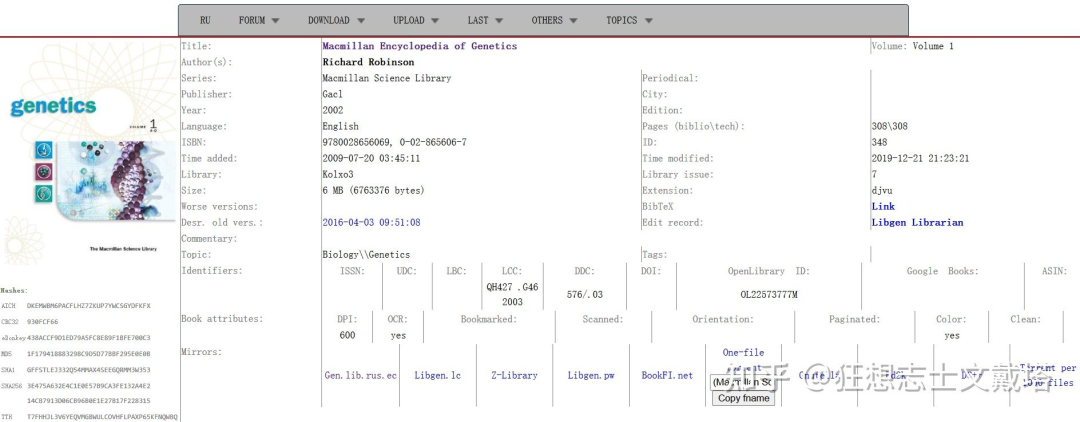Focus the filename text field above Copy fname
The image size is (1080, 422).
pos(743,382)
